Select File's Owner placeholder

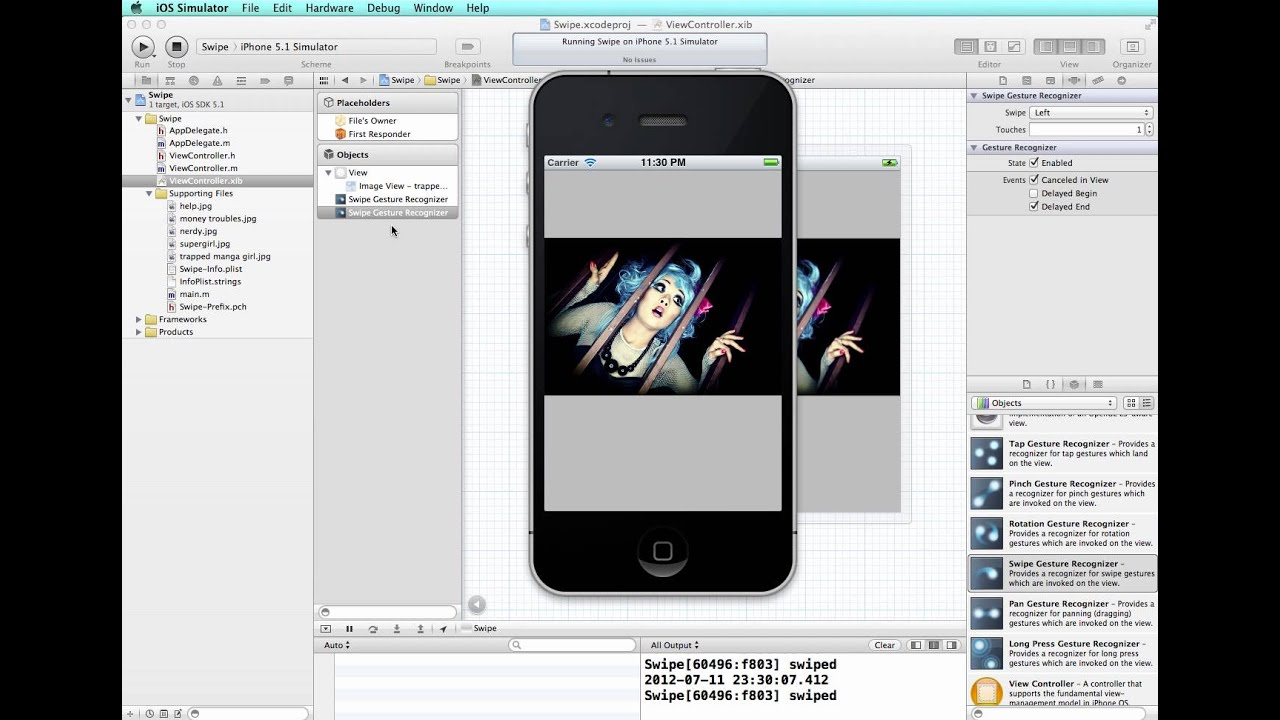[372, 121]
